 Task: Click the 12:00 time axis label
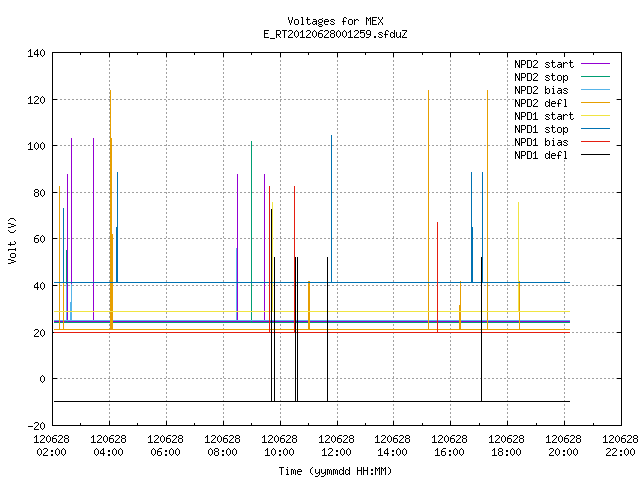point(336,452)
